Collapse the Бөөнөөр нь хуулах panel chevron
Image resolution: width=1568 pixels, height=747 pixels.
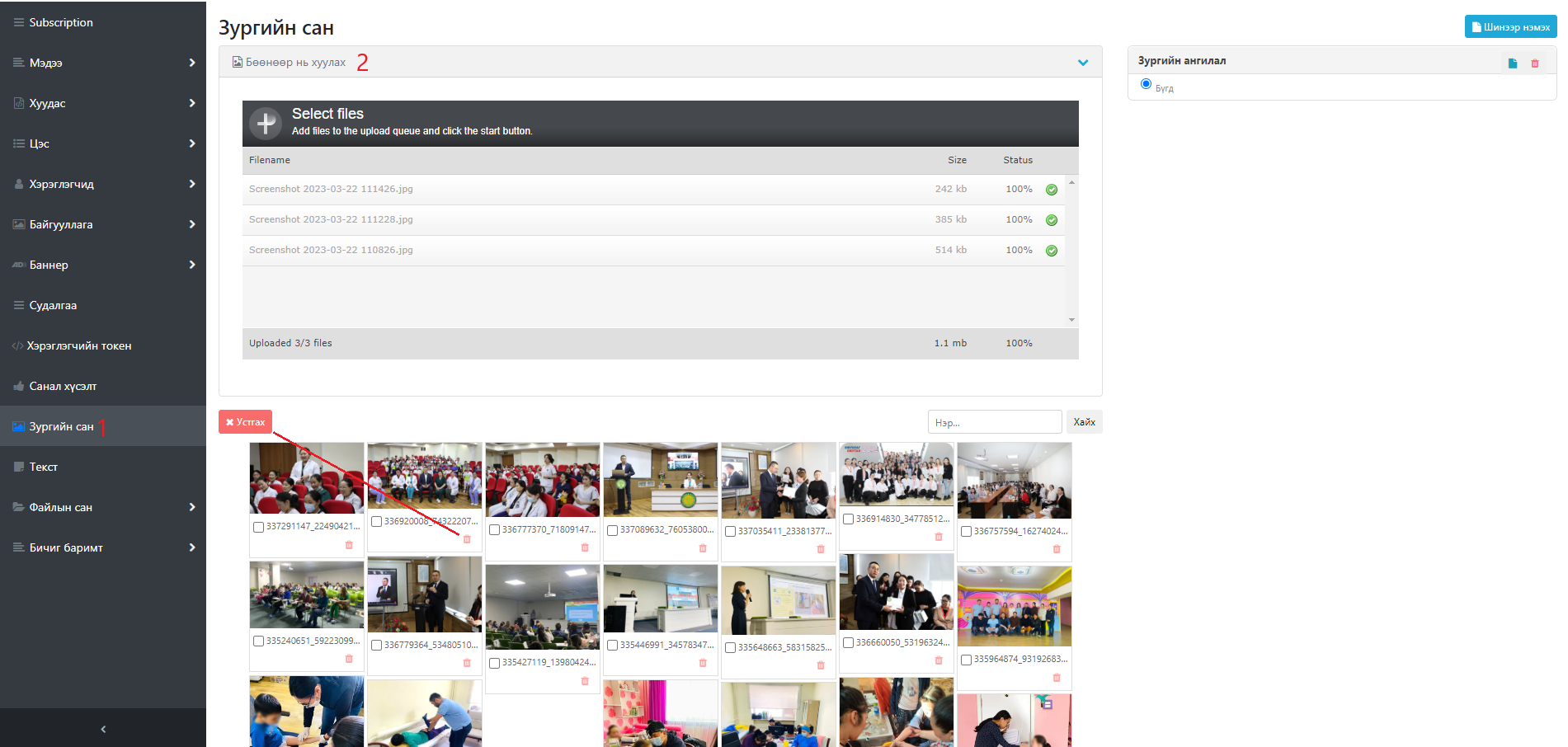coord(1083,63)
